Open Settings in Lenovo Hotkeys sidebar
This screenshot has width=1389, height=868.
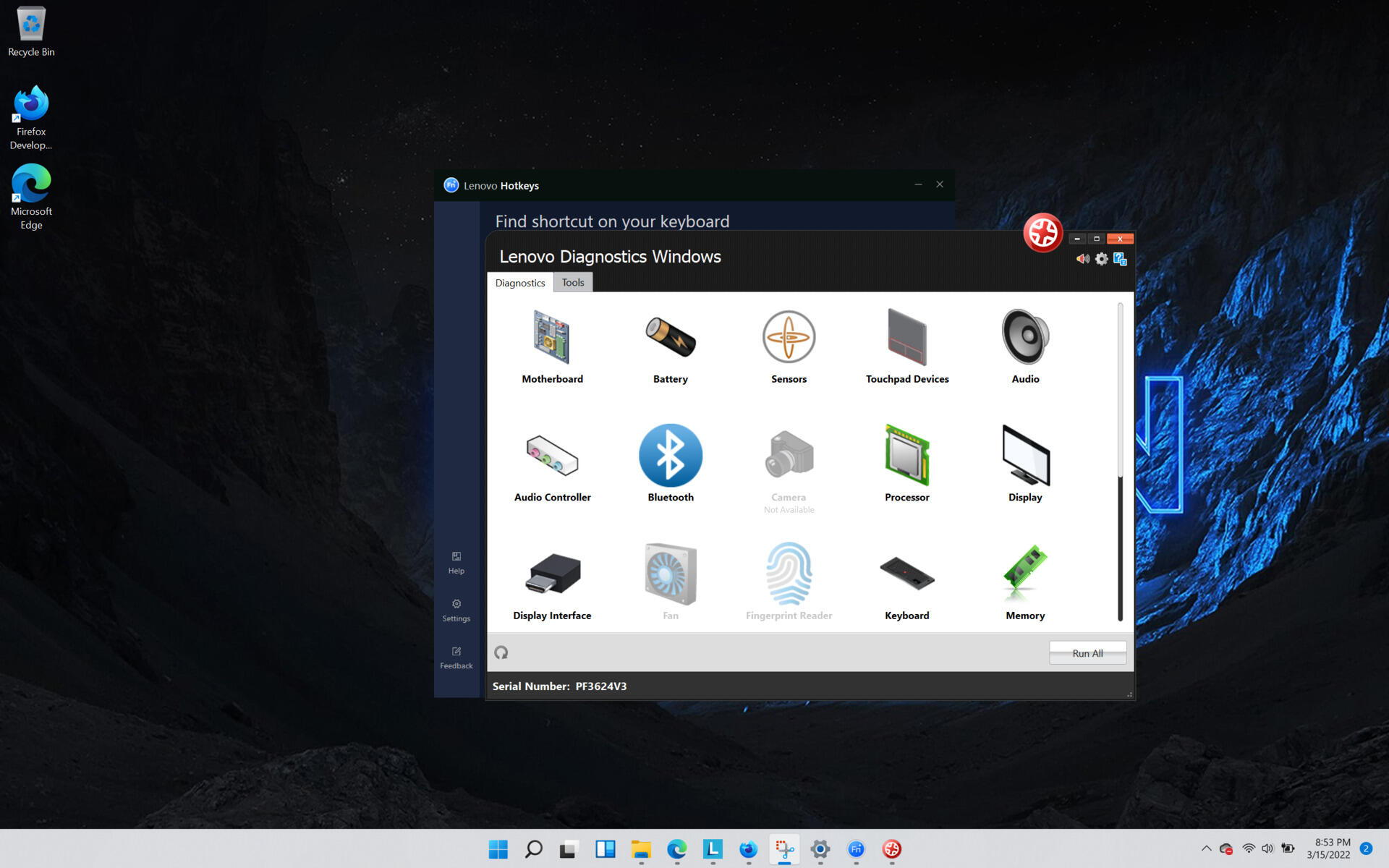pos(456,610)
